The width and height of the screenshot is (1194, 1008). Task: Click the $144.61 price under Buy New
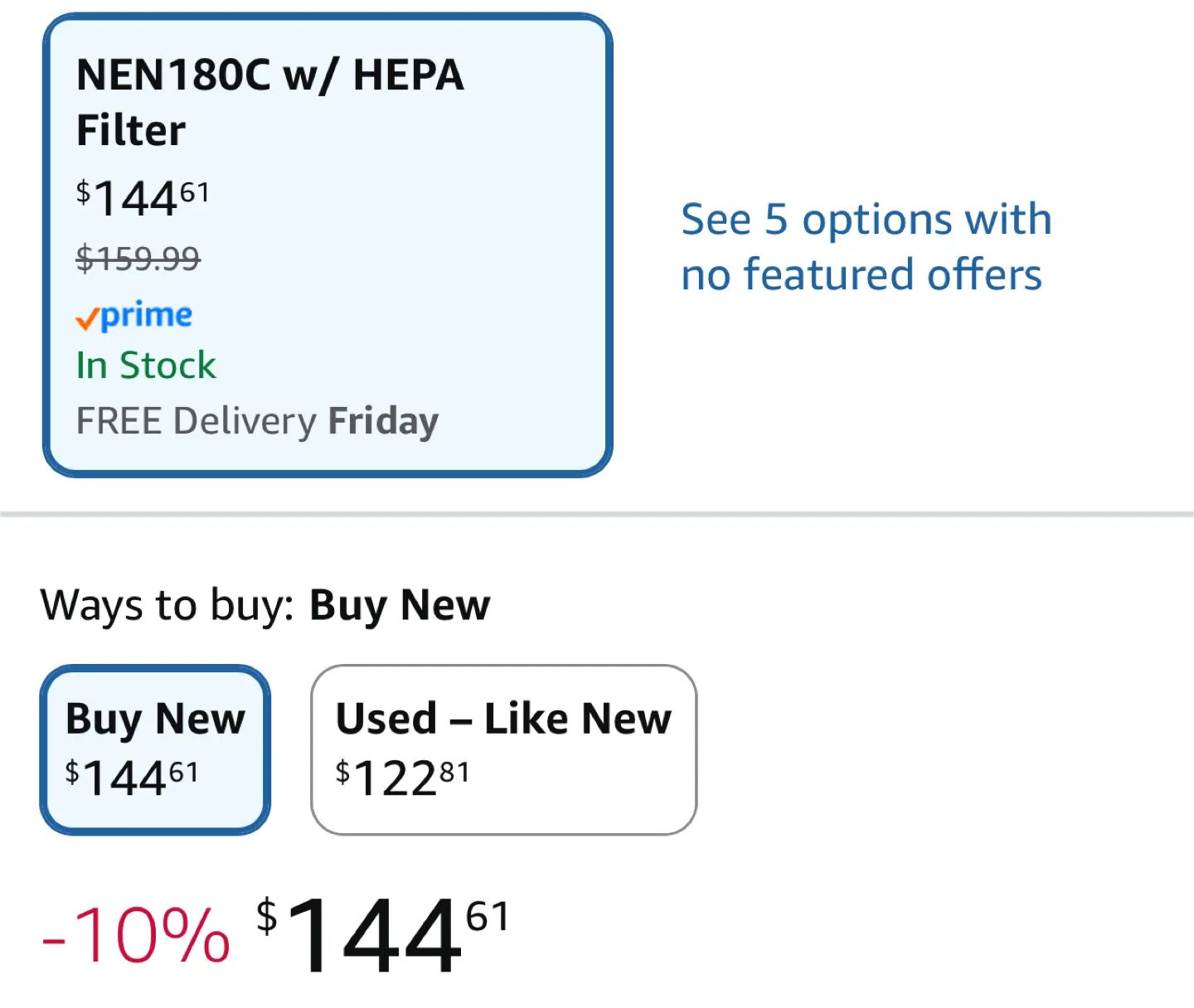tap(132, 778)
